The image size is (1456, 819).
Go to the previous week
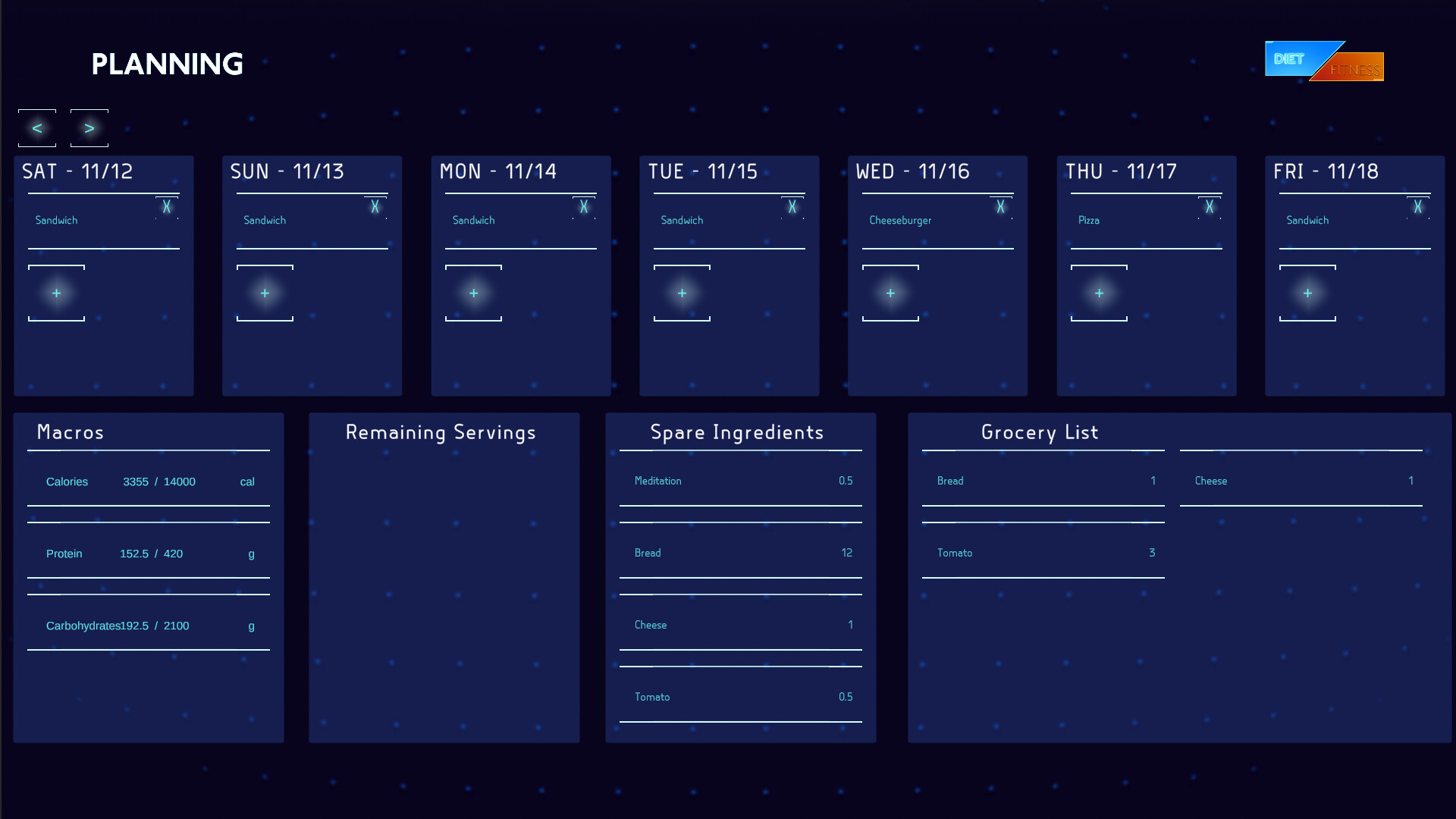(36, 128)
